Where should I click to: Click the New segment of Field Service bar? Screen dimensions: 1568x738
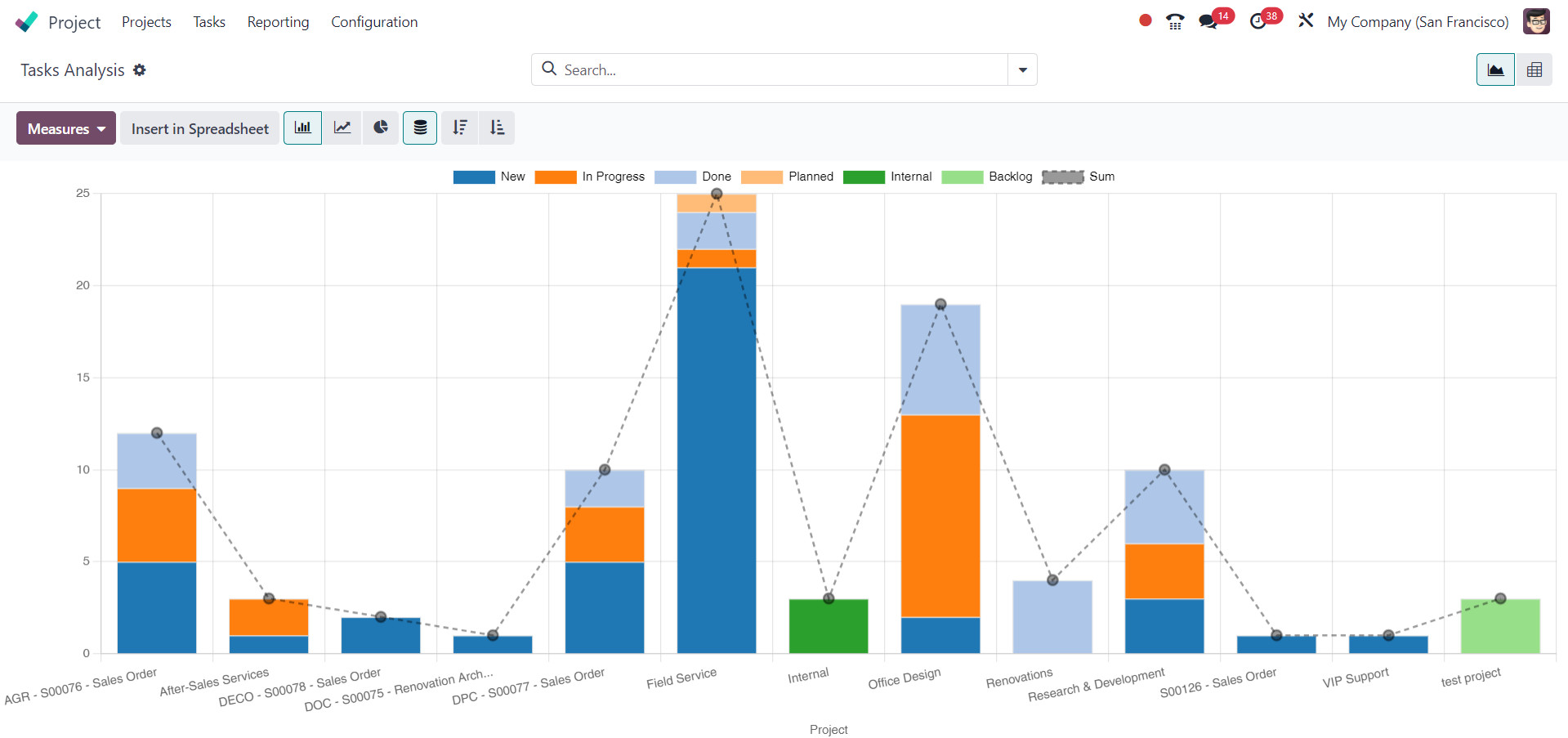point(717,460)
